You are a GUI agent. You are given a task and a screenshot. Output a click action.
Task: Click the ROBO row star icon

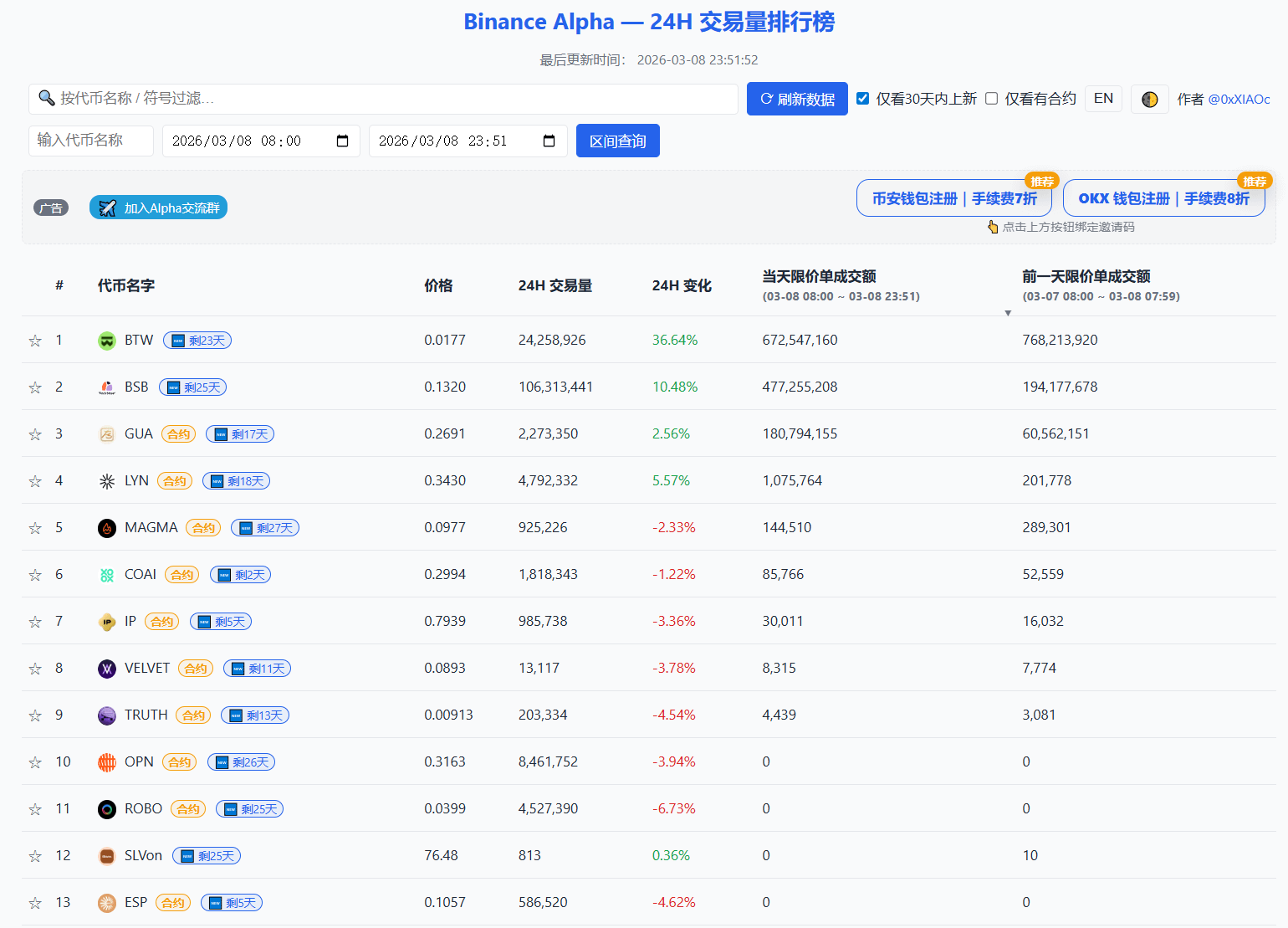(35, 809)
